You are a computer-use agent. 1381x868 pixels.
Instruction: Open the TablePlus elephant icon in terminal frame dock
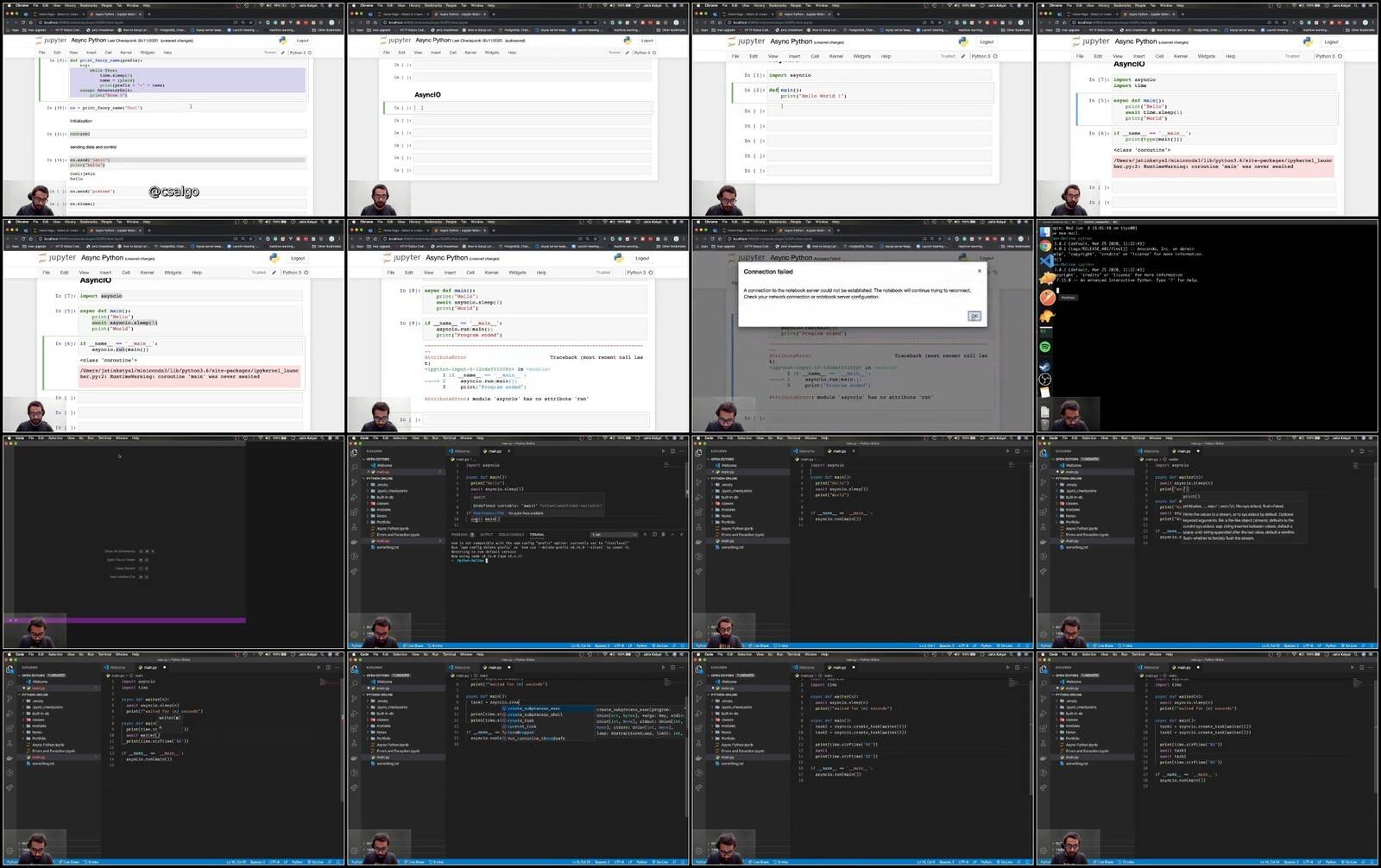click(1047, 316)
